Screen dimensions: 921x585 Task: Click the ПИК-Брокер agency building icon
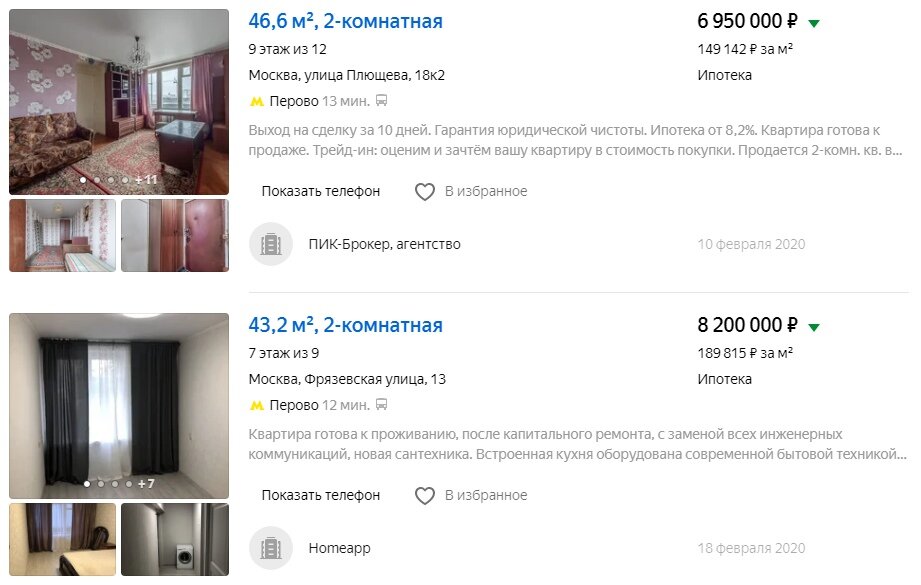coord(271,244)
